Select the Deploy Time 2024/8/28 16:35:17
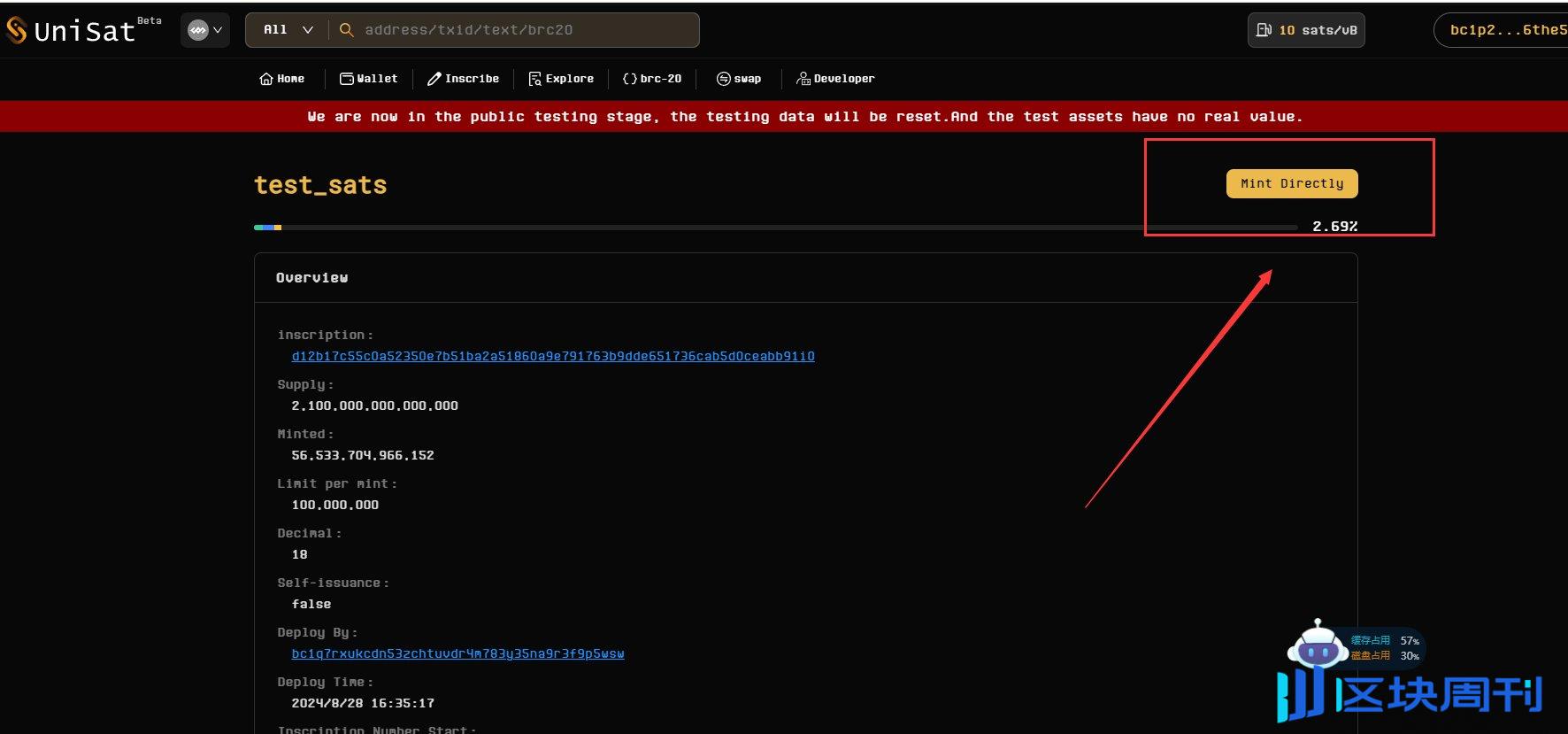Image resolution: width=1568 pixels, height=734 pixels. [363, 703]
